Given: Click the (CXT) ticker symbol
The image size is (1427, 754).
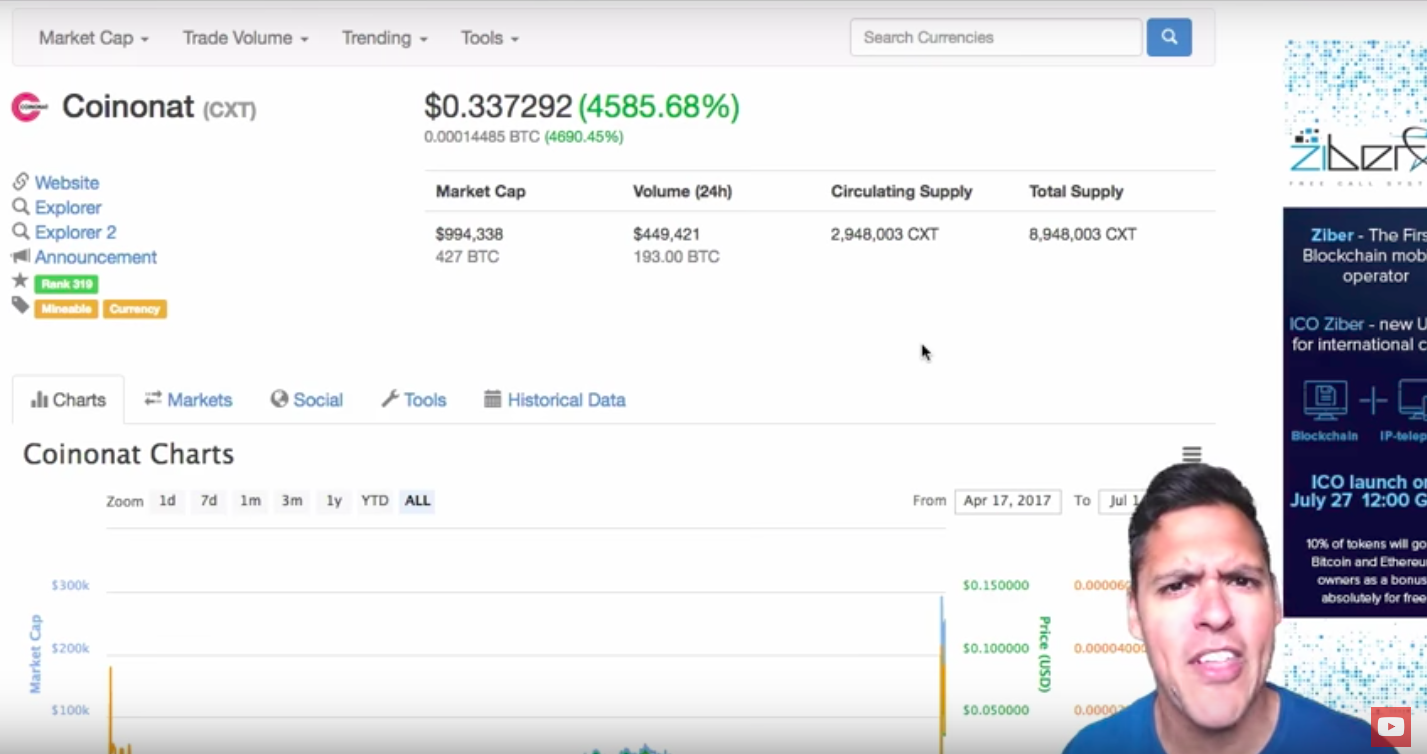Looking at the screenshot, I should 230,110.
